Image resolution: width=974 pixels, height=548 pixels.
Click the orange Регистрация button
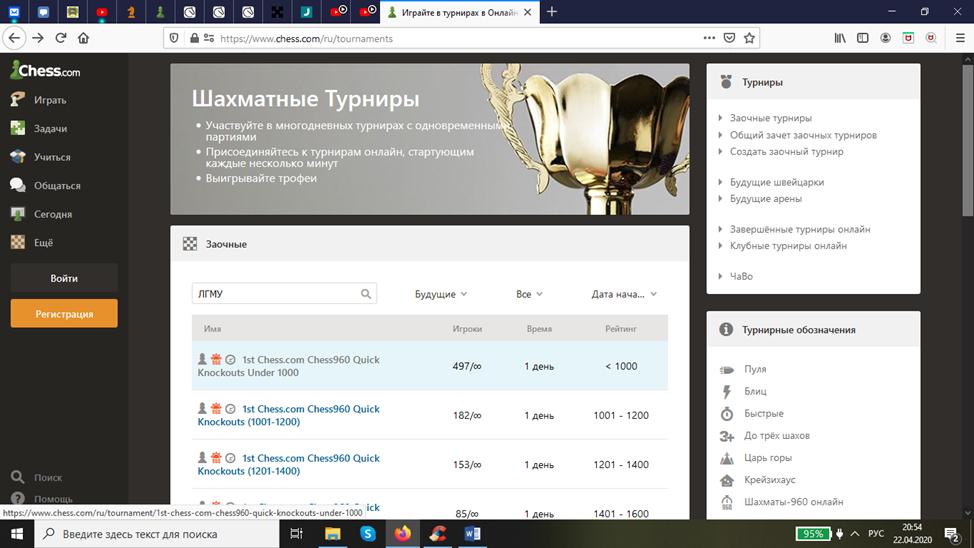click(64, 313)
